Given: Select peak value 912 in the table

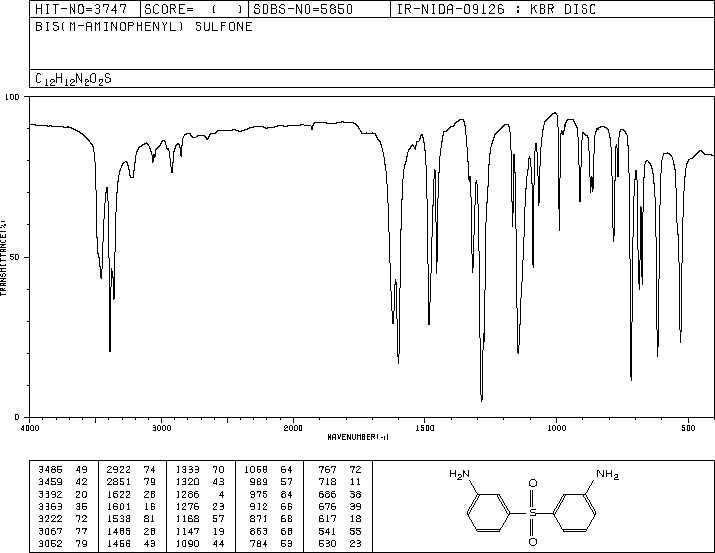Looking at the screenshot, I should pos(259,506).
